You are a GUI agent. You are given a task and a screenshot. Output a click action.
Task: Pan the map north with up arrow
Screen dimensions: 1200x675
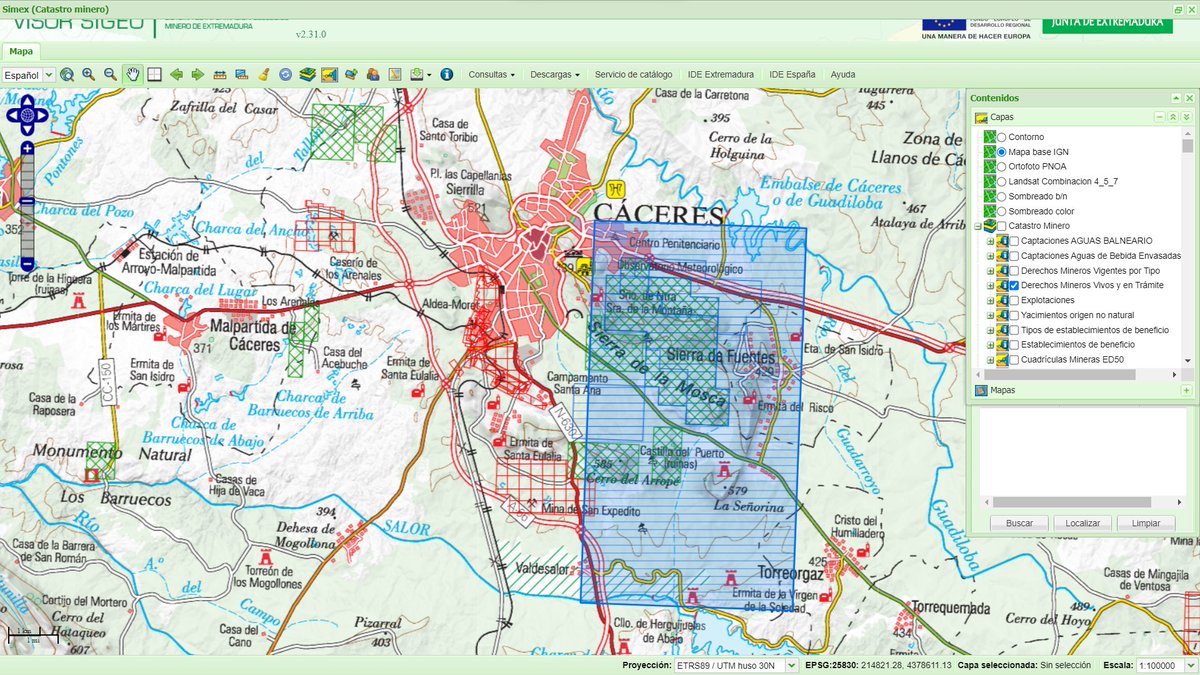[x=27, y=100]
